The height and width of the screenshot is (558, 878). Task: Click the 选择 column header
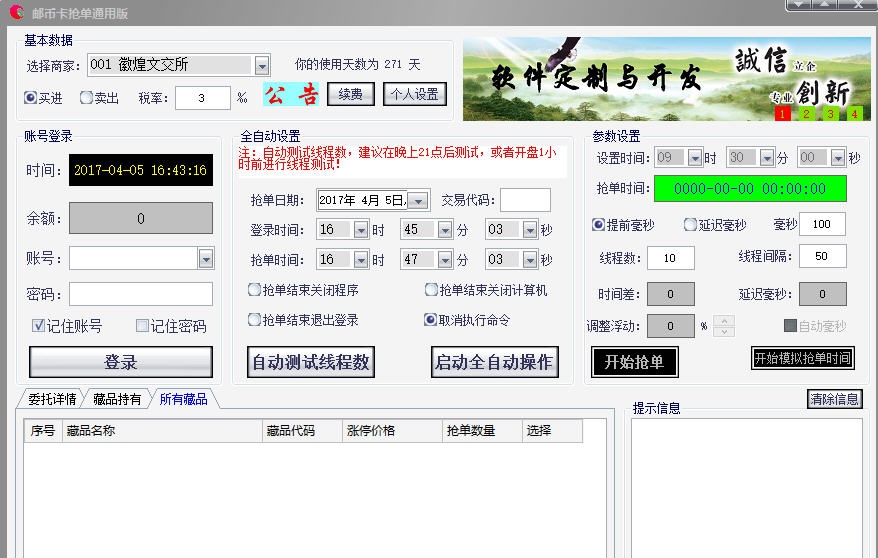pyautogui.click(x=552, y=430)
